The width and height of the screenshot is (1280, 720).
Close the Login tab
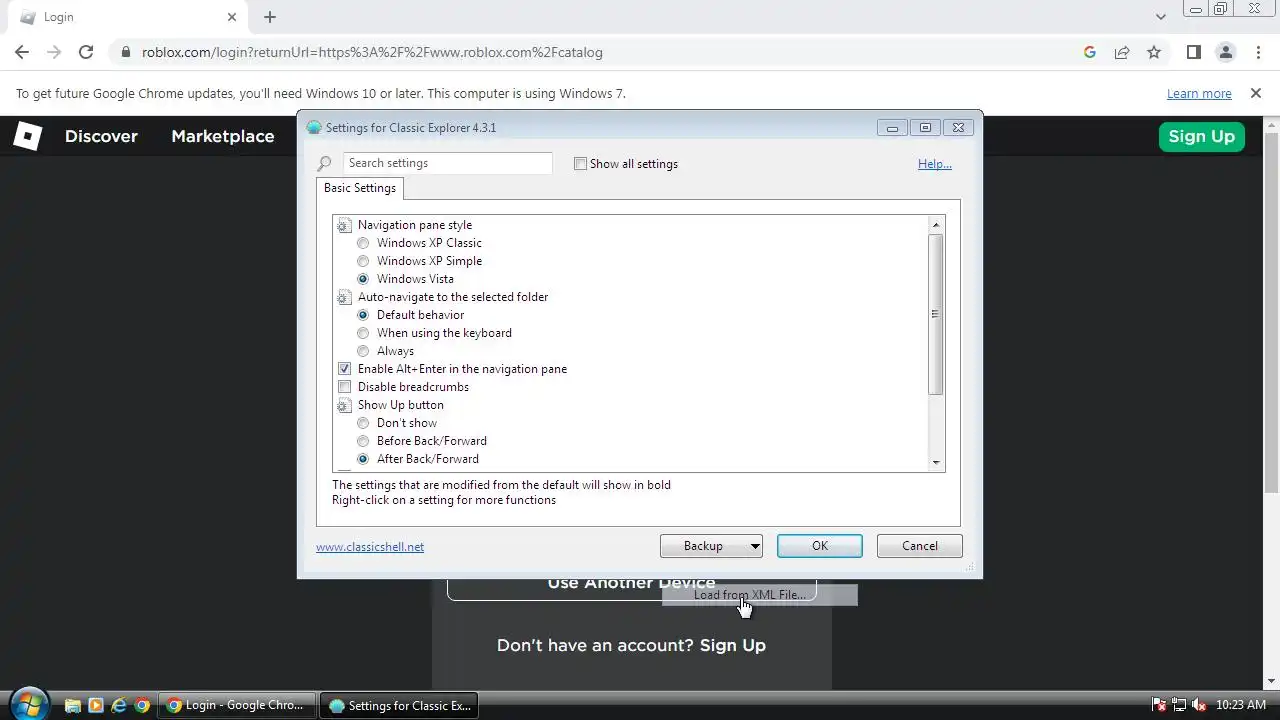click(232, 17)
